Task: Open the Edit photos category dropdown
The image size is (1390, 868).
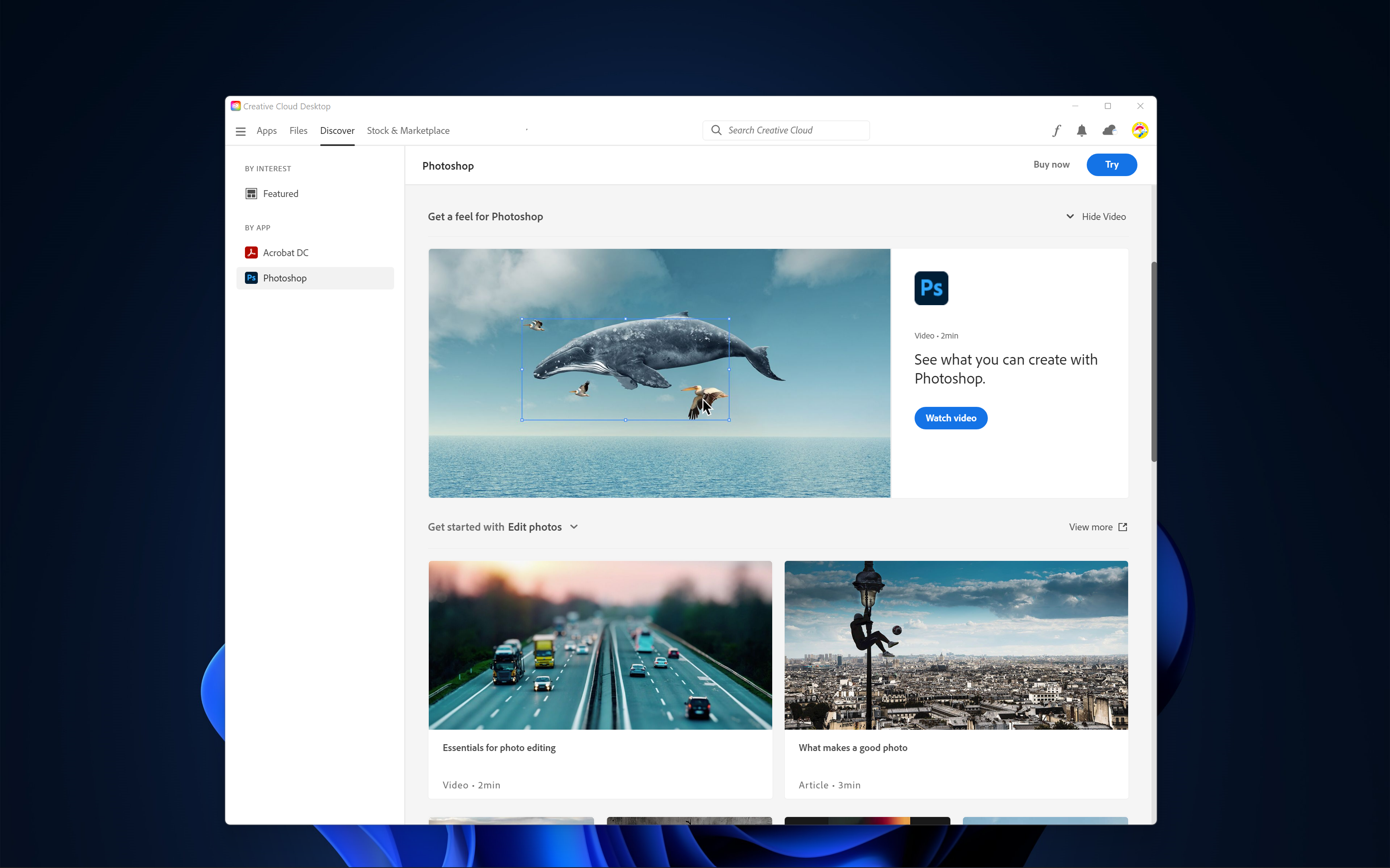Action: pos(574,526)
